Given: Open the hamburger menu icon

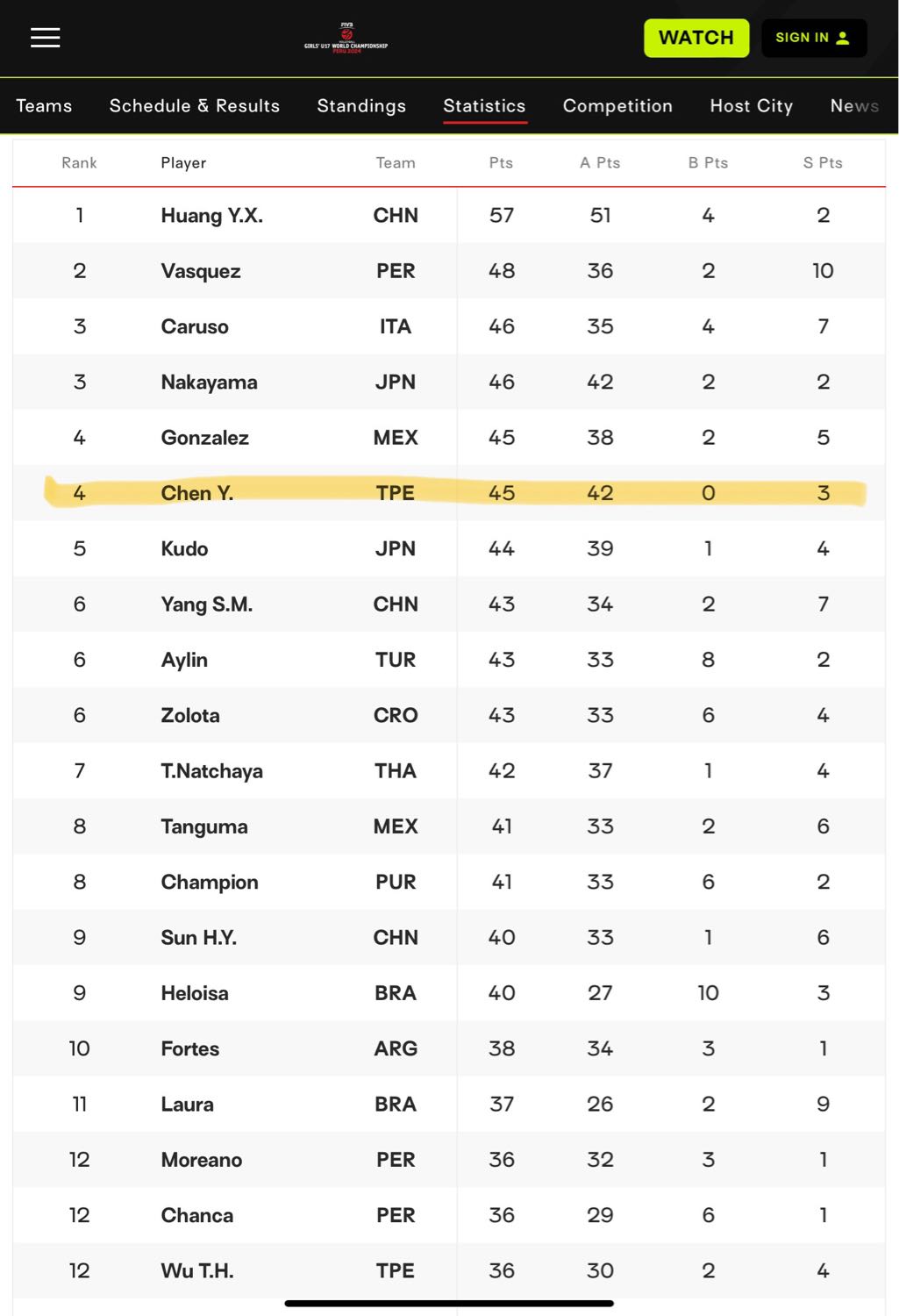Looking at the screenshot, I should click(x=46, y=38).
